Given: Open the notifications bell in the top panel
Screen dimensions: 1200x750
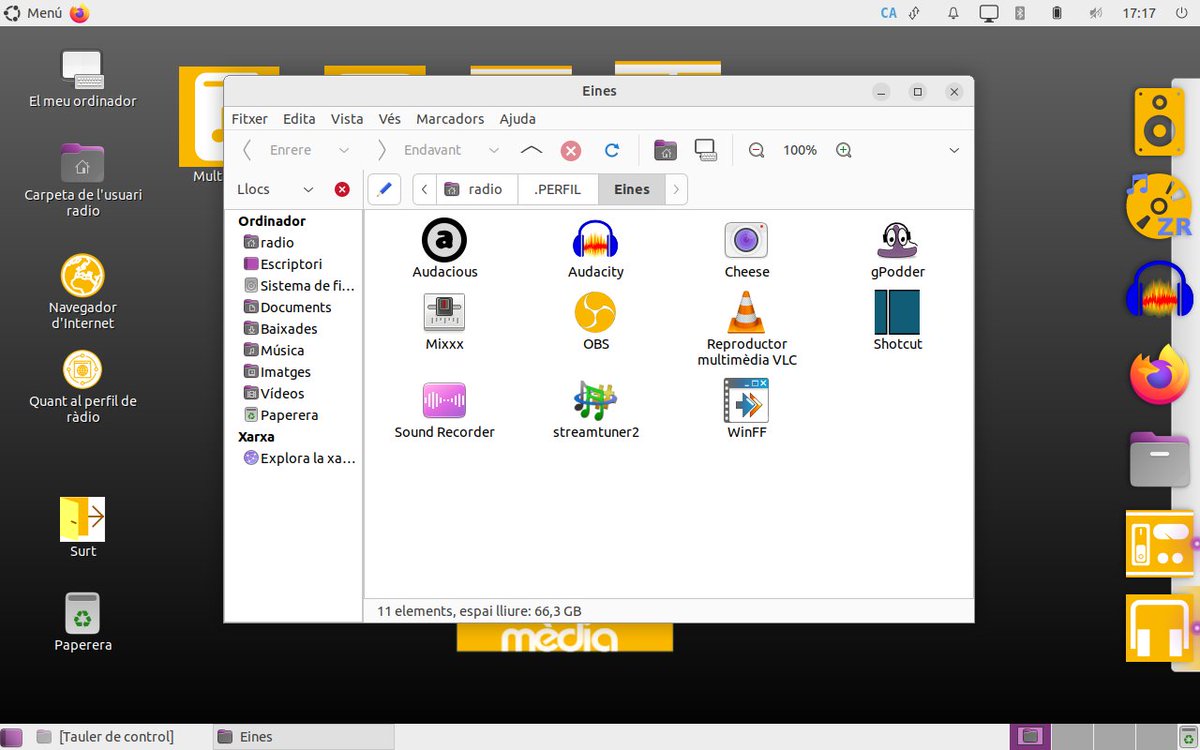Looking at the screenshot, I should tap(953, 13).
